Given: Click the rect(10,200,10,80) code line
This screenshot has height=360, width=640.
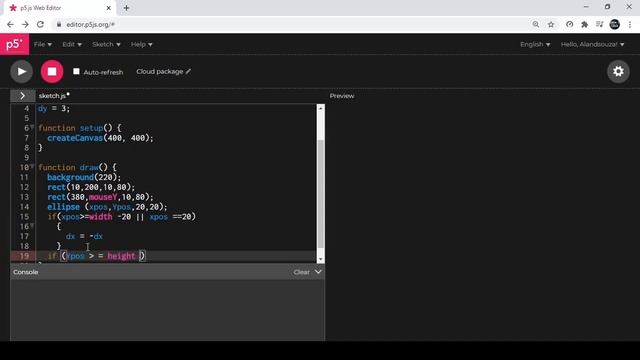Looking at the screenshot, I should tap(91, 187).
